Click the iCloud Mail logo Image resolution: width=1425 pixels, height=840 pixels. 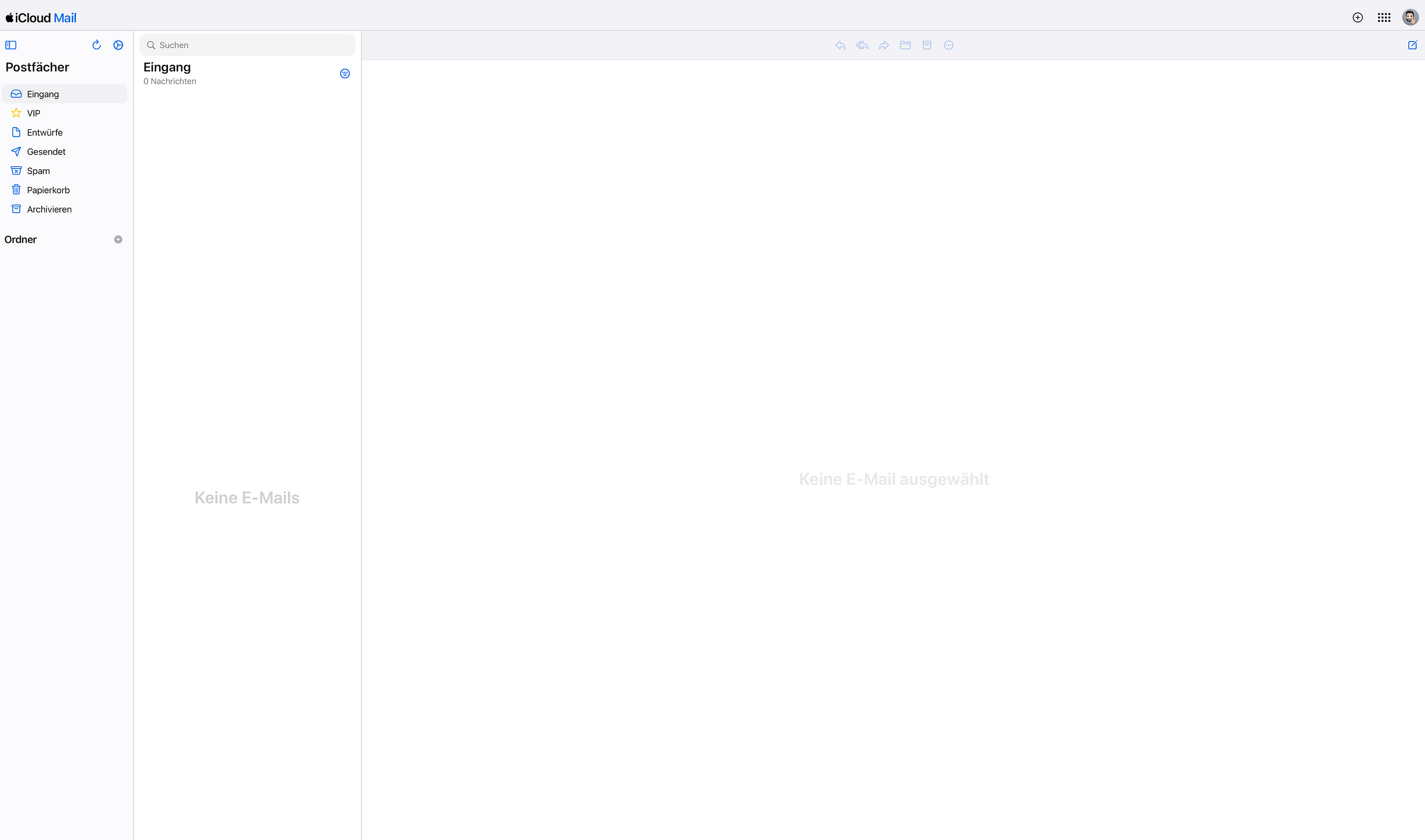coord(40,17)
